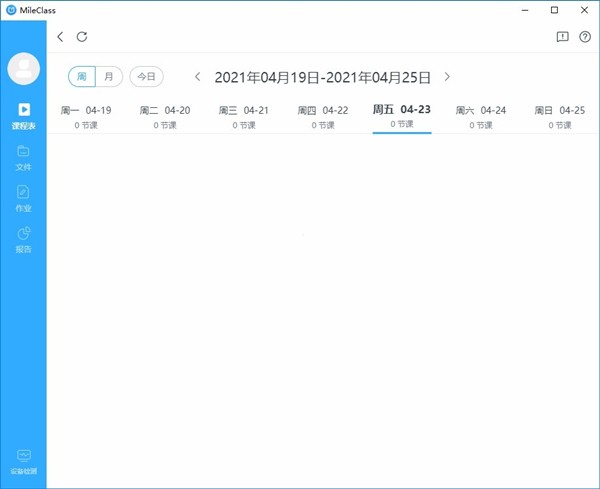The width and height of the screenshot is (600, 489).
Task: Click the refresh icon in toolbar
Action: [x=82, y=37]
